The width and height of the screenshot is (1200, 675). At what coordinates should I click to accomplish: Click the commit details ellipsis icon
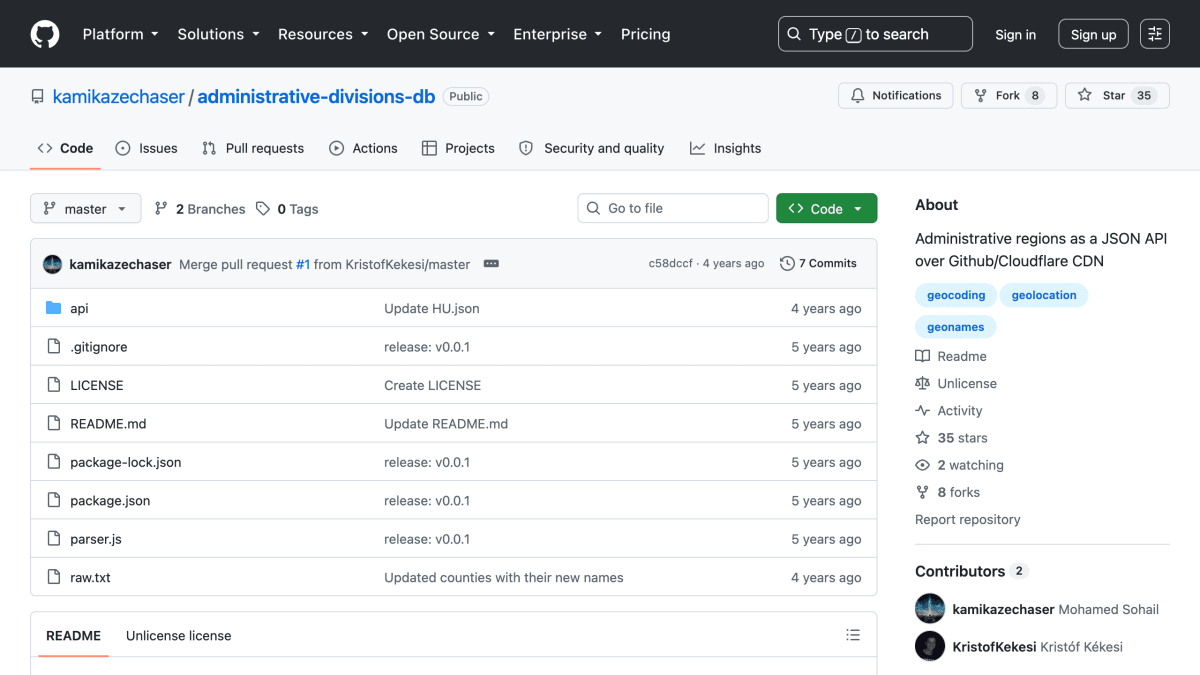491,264
